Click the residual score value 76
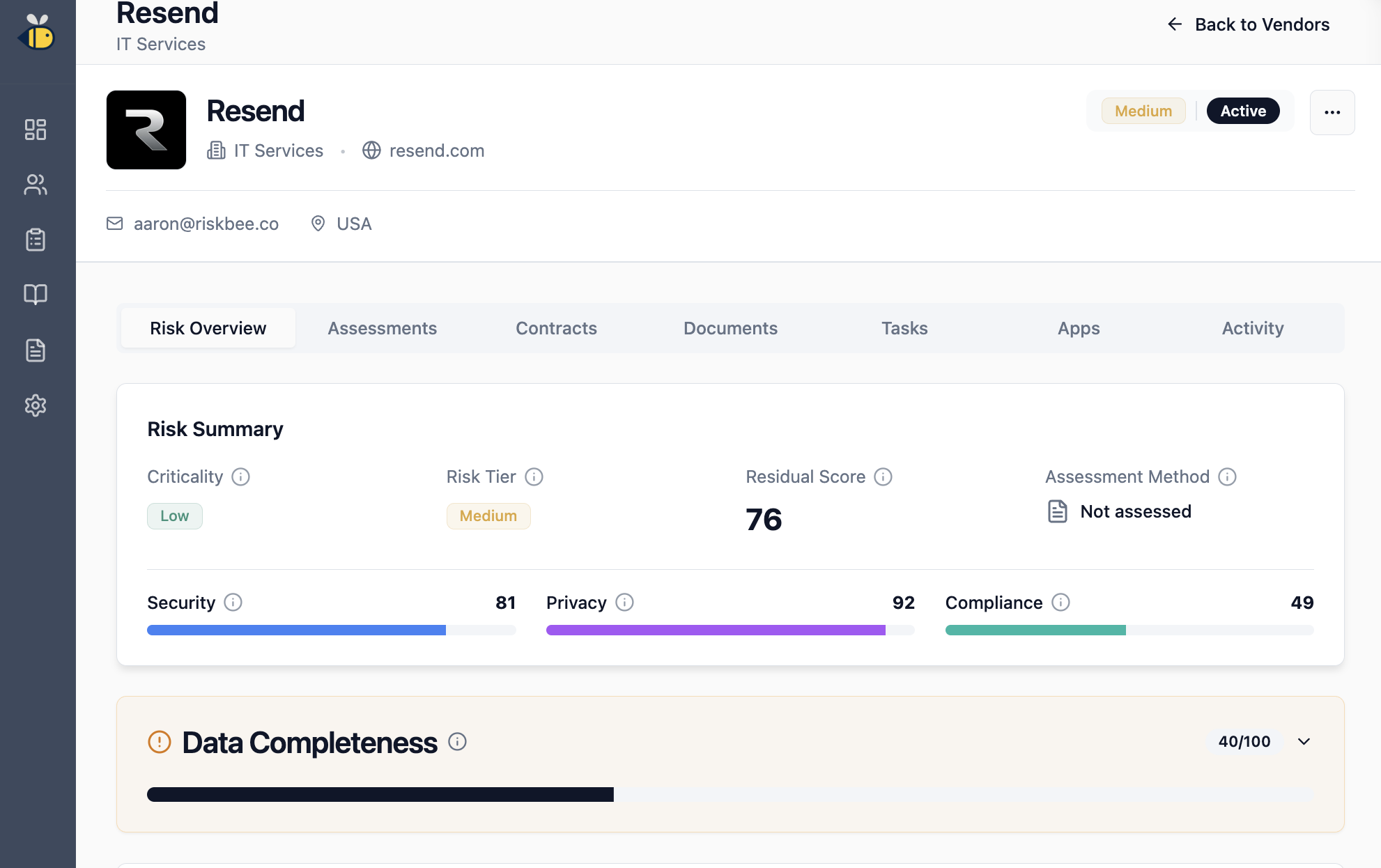 coord(764,520)
